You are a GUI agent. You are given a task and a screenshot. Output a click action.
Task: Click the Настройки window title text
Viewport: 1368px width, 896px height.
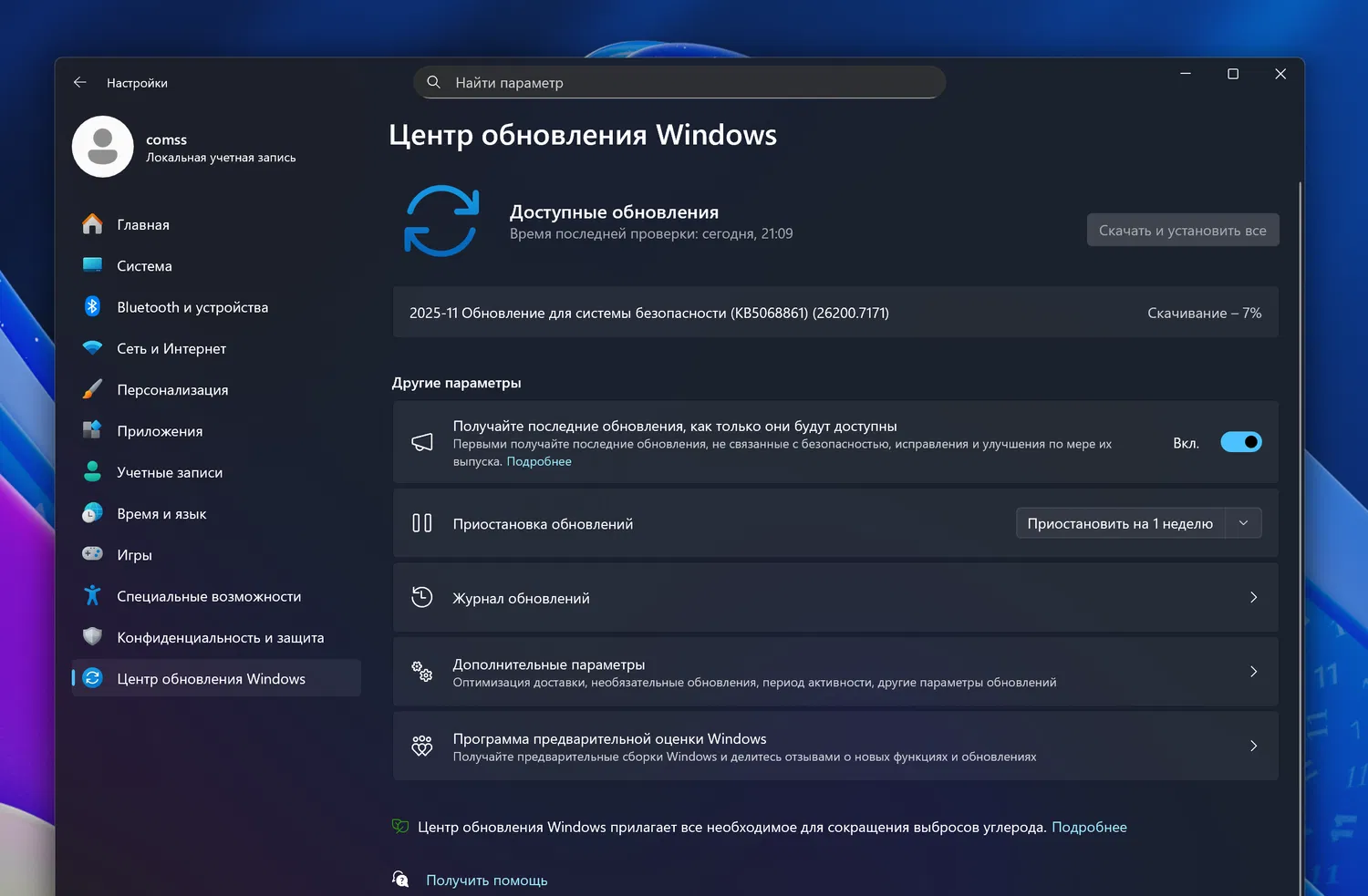click(137, 83)
